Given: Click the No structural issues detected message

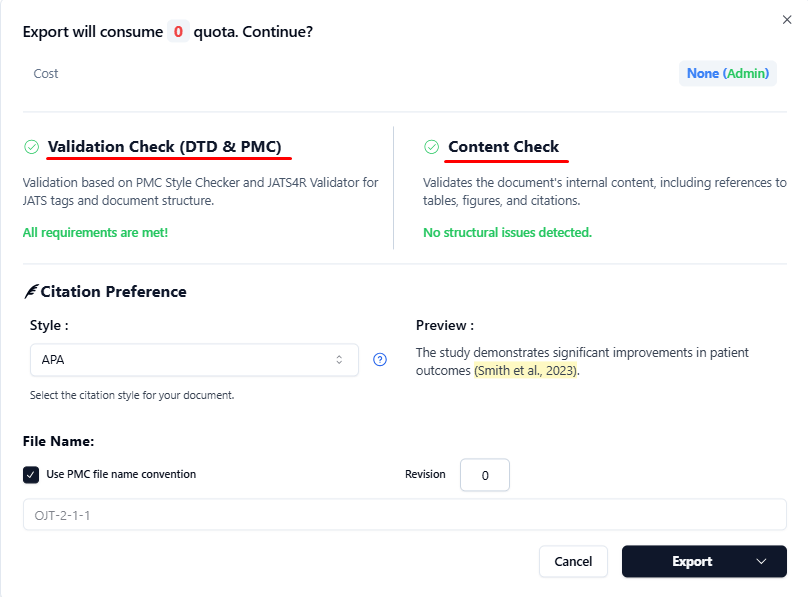Looking at the screenshot, I should point(507,232).
